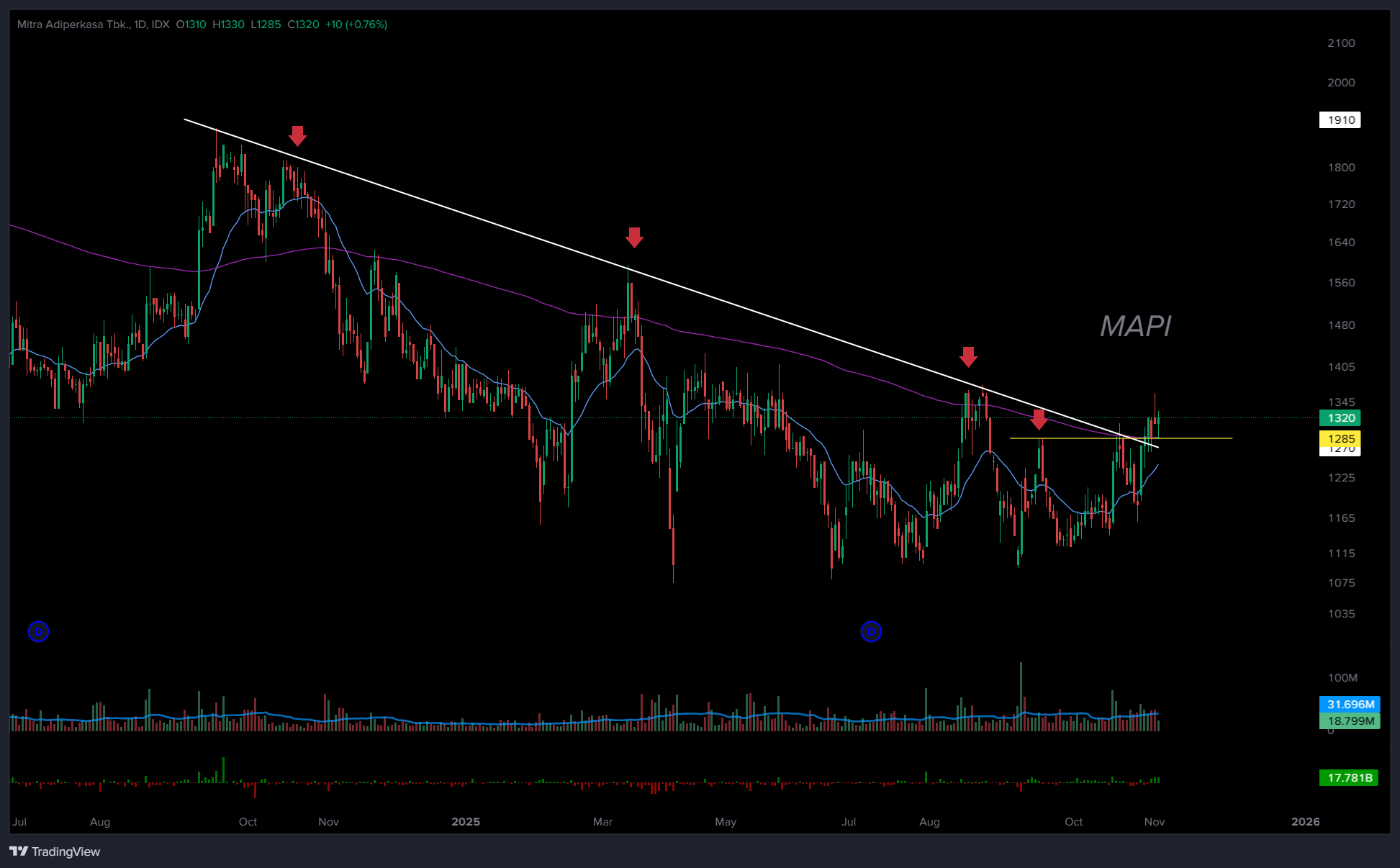This screenshot has width=1400, height=868.
Task: Click the TradingView logo
Action: (55, 851)
